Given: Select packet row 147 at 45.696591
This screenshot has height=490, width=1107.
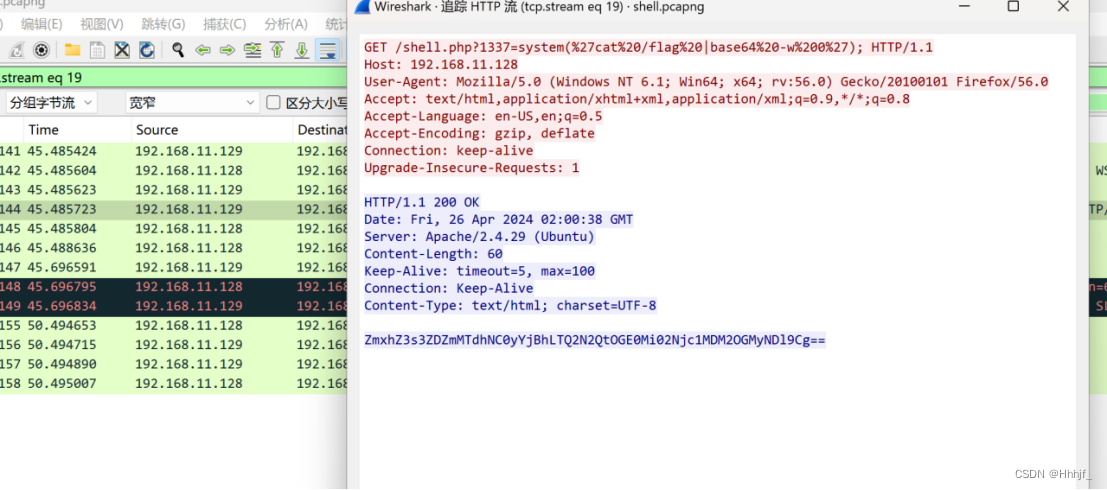Looking at the screenshot, I should point(173,268).
